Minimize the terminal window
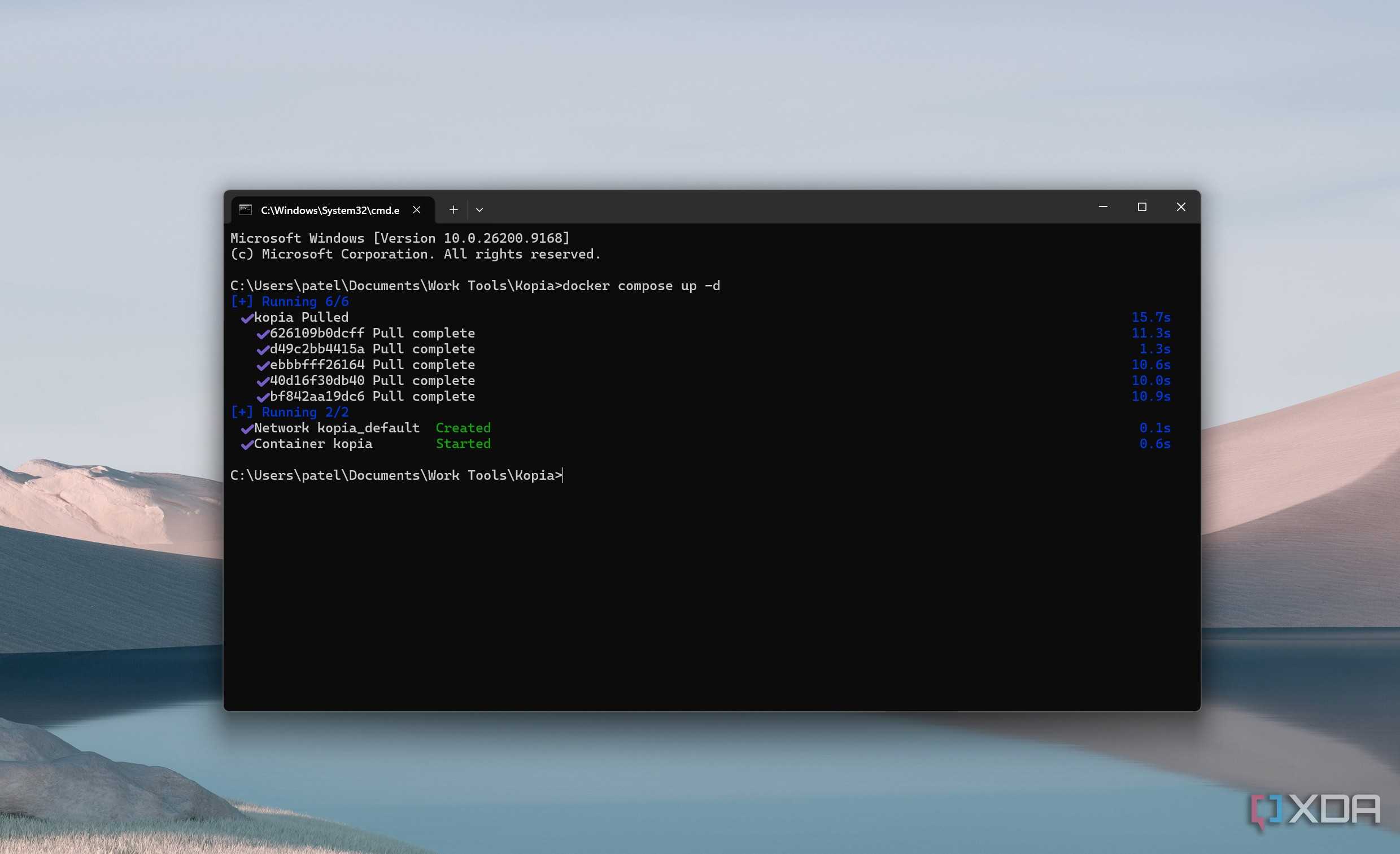 click(1103, 207)
